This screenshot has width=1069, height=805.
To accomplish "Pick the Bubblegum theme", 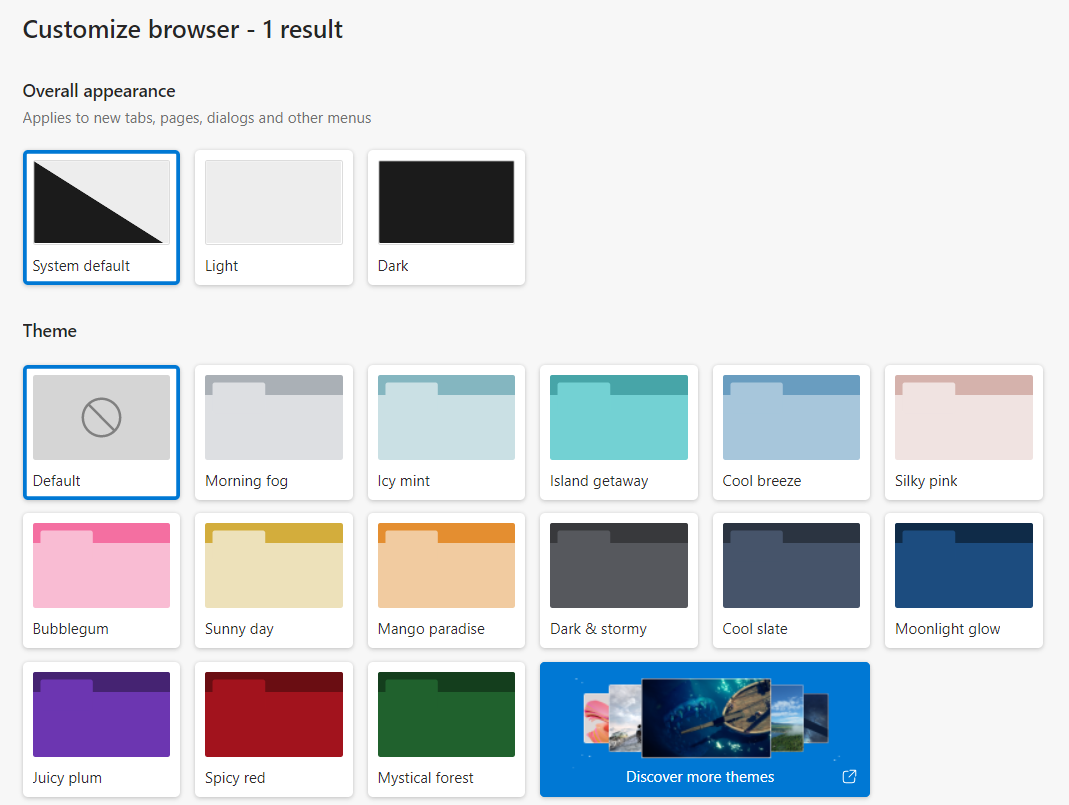I will pos(102,581).
